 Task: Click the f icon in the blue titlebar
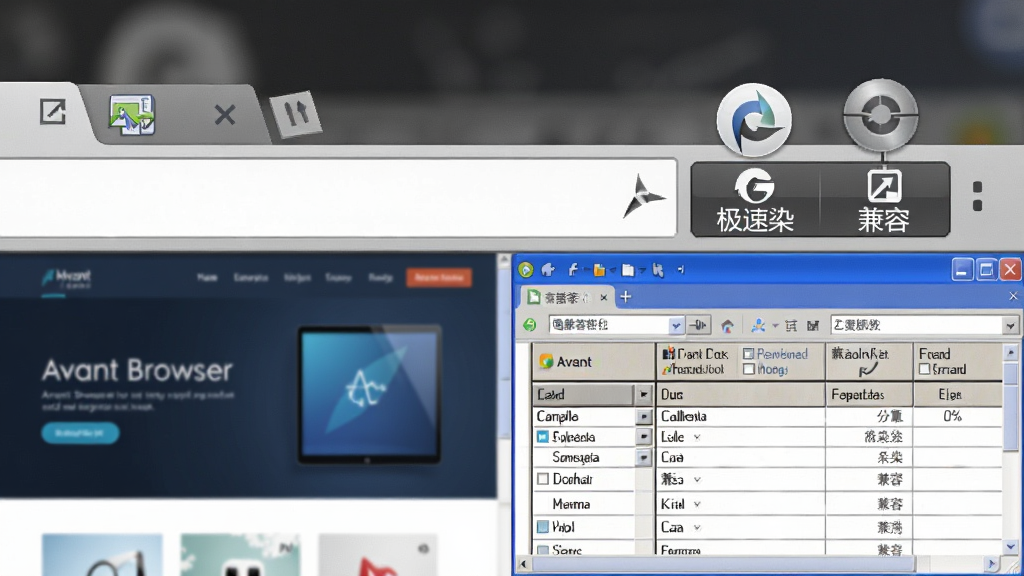[x=573, y=269]
